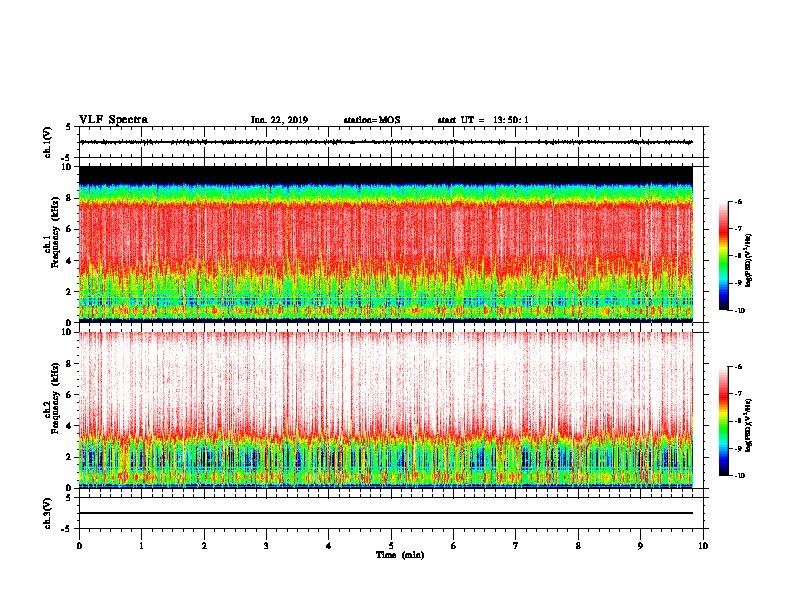The image size is (792, 612).
Task: Select the "start UT = 13:50: 1" header
Action: point(483,120)
